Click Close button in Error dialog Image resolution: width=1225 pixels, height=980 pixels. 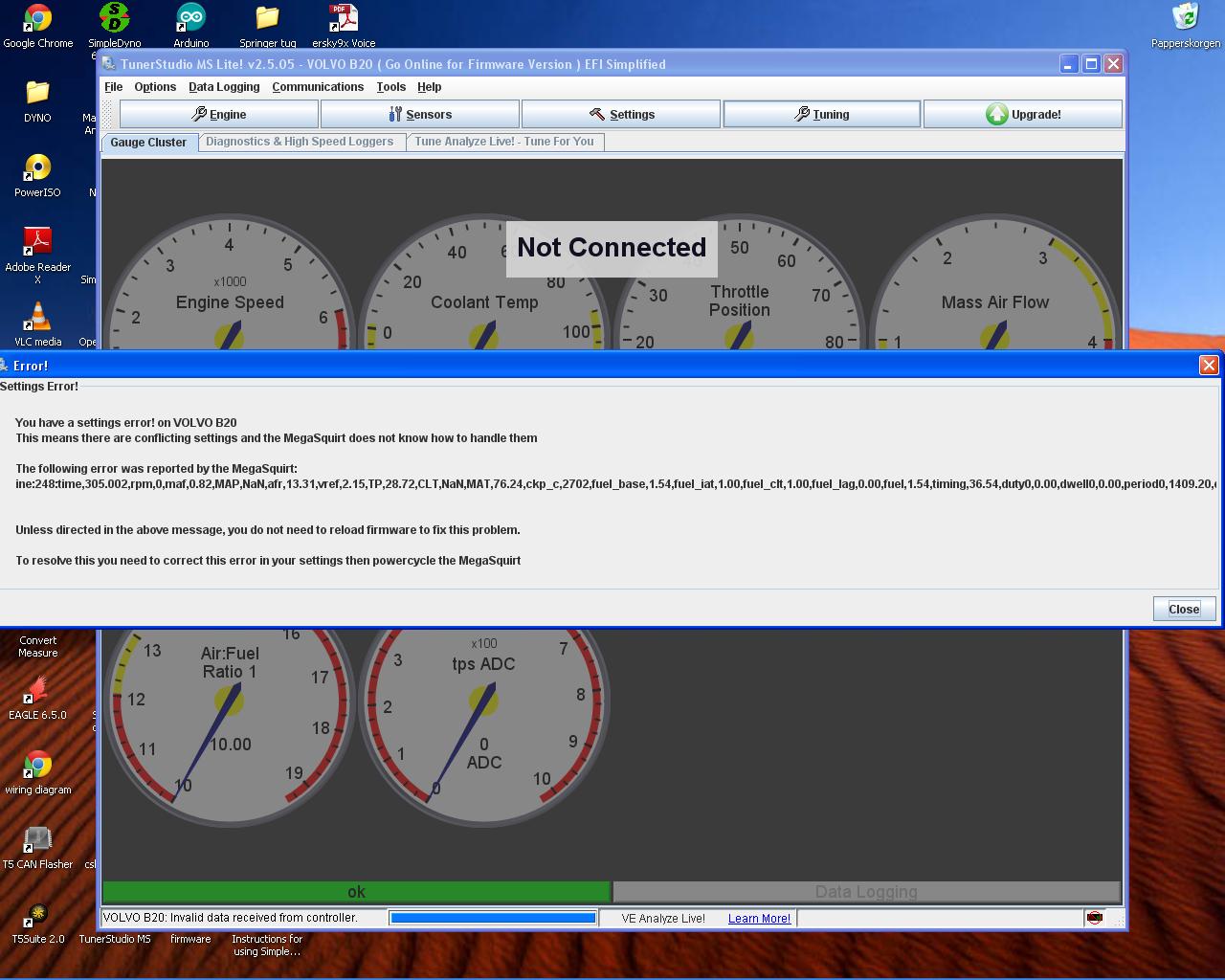tap(1184, 609)
